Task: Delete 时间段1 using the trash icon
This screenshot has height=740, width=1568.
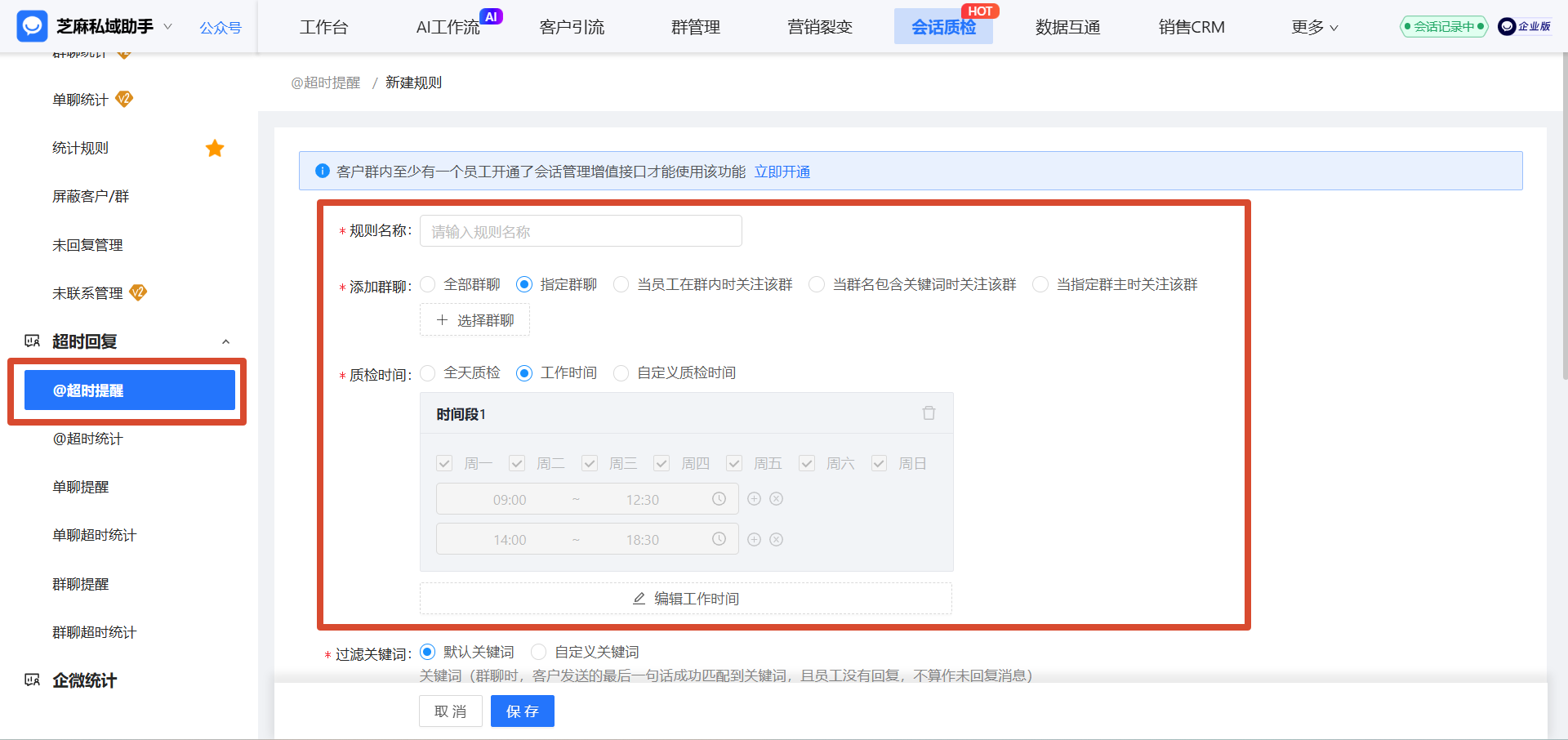Action: 929,413
